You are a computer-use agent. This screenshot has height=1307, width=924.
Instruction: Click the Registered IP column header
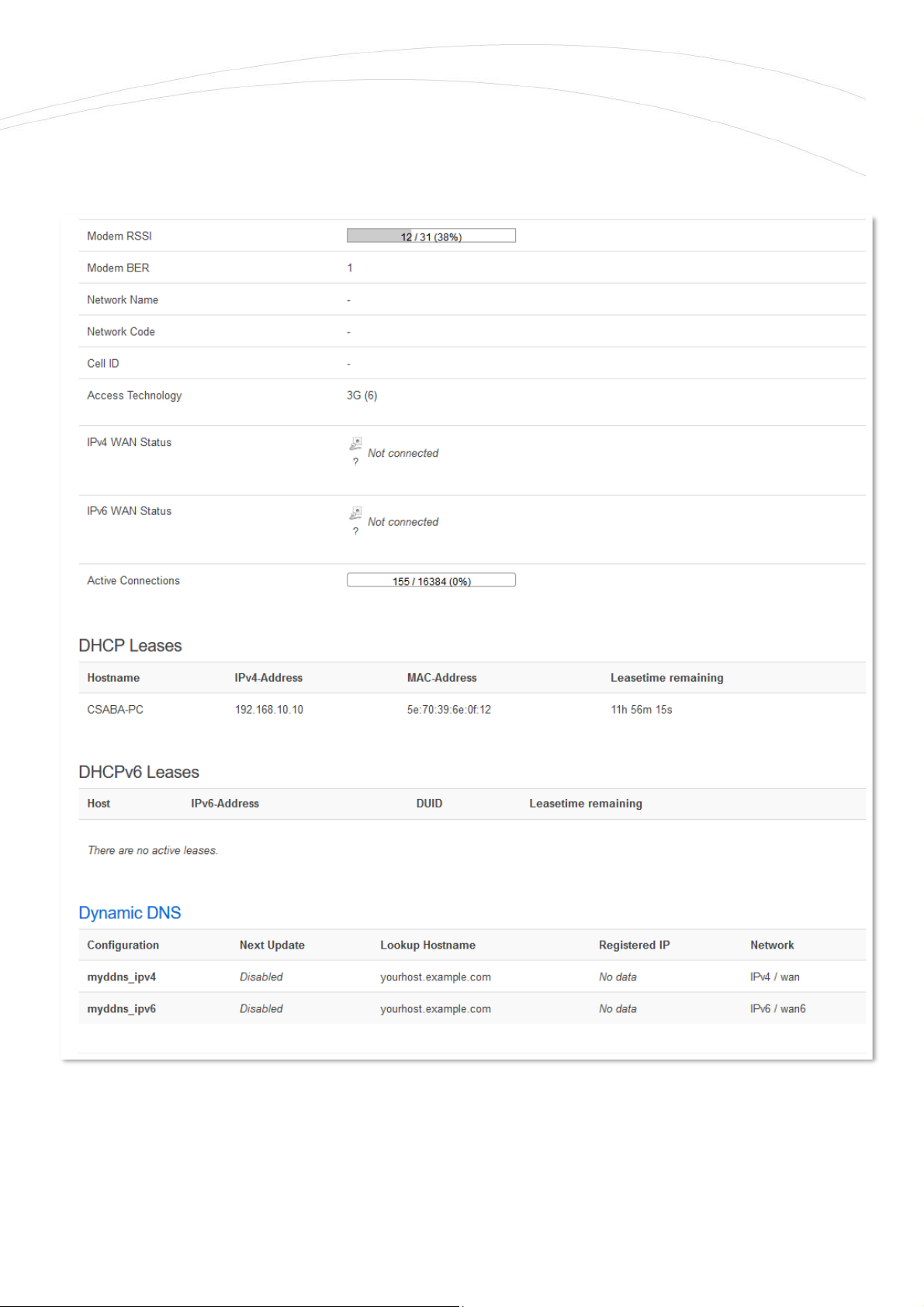point(634,946)
